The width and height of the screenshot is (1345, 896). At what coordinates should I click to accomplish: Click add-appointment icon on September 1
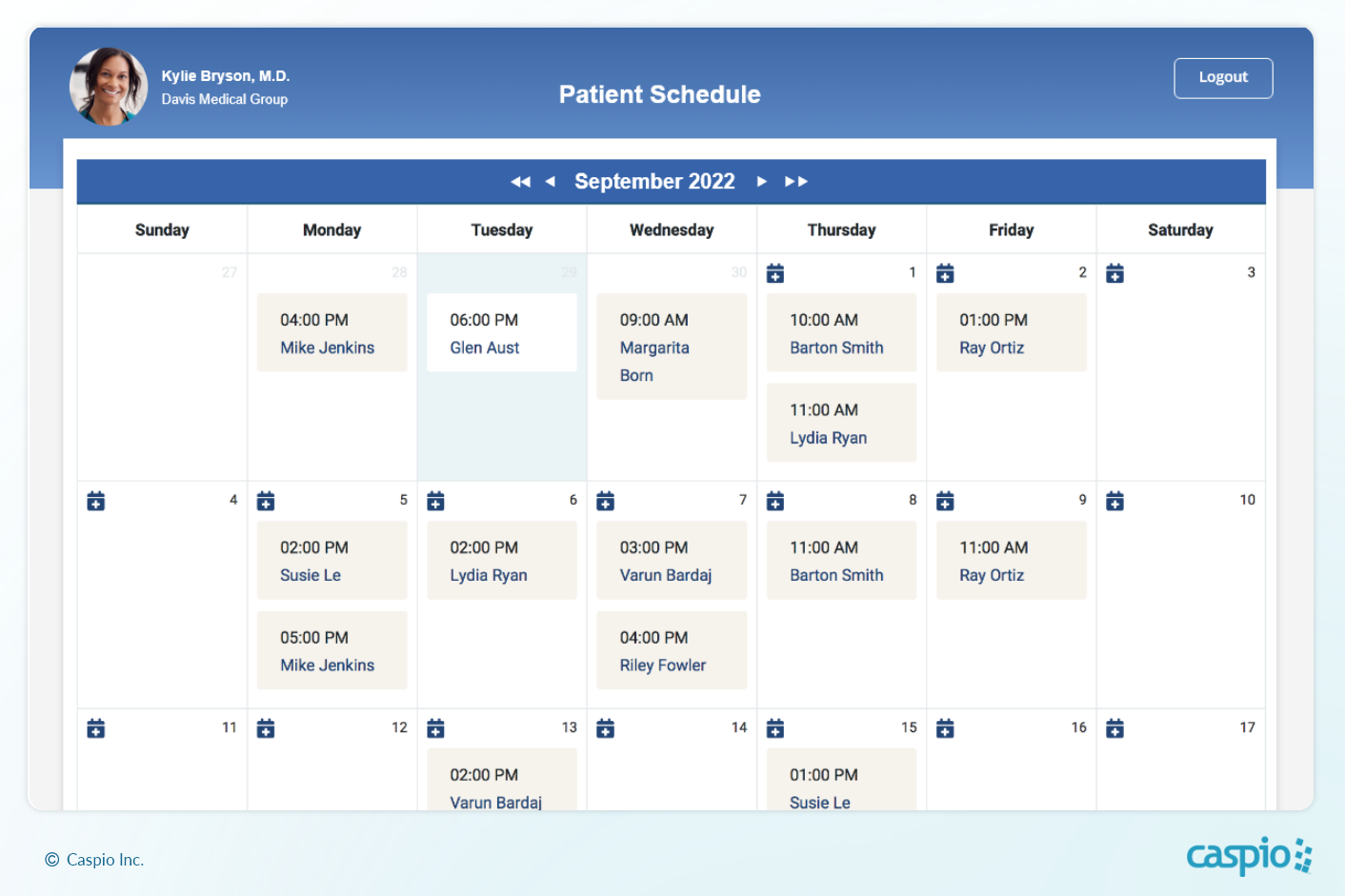[x=775, y=274]
